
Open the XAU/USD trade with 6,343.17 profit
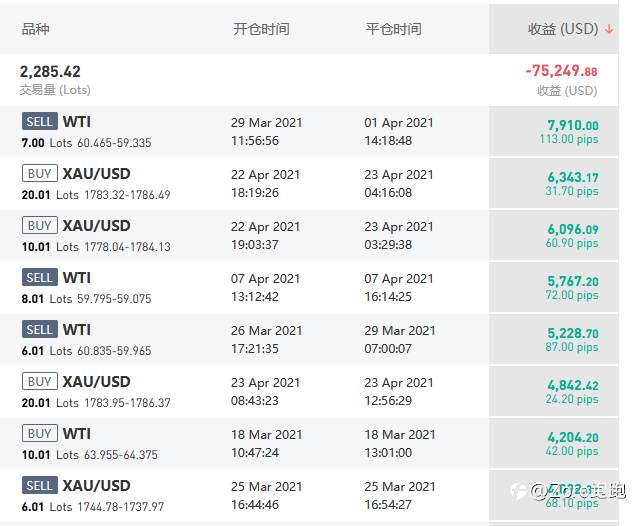click(x=309, y=183)
